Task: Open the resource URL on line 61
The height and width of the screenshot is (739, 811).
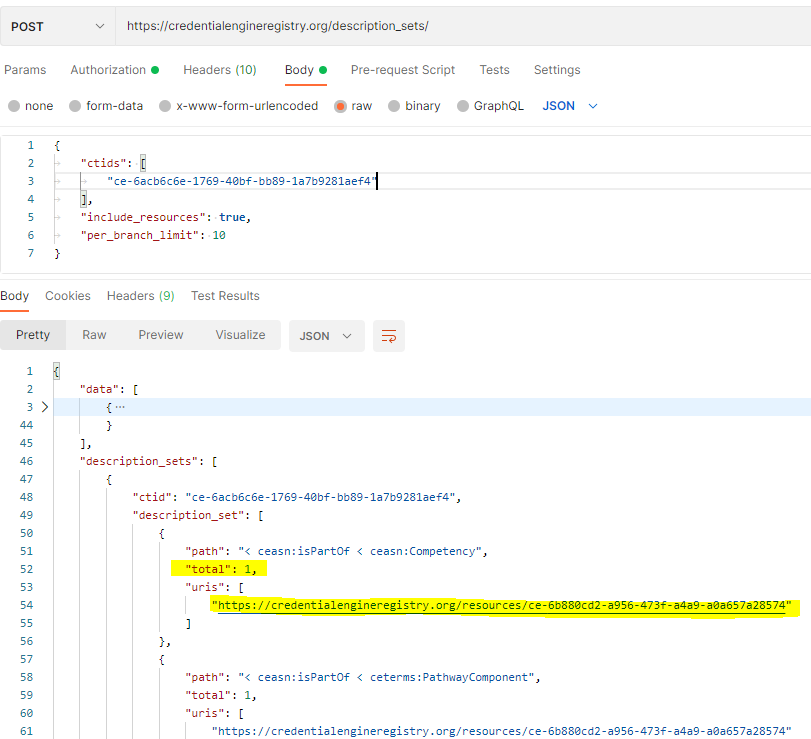Action: 501,731
